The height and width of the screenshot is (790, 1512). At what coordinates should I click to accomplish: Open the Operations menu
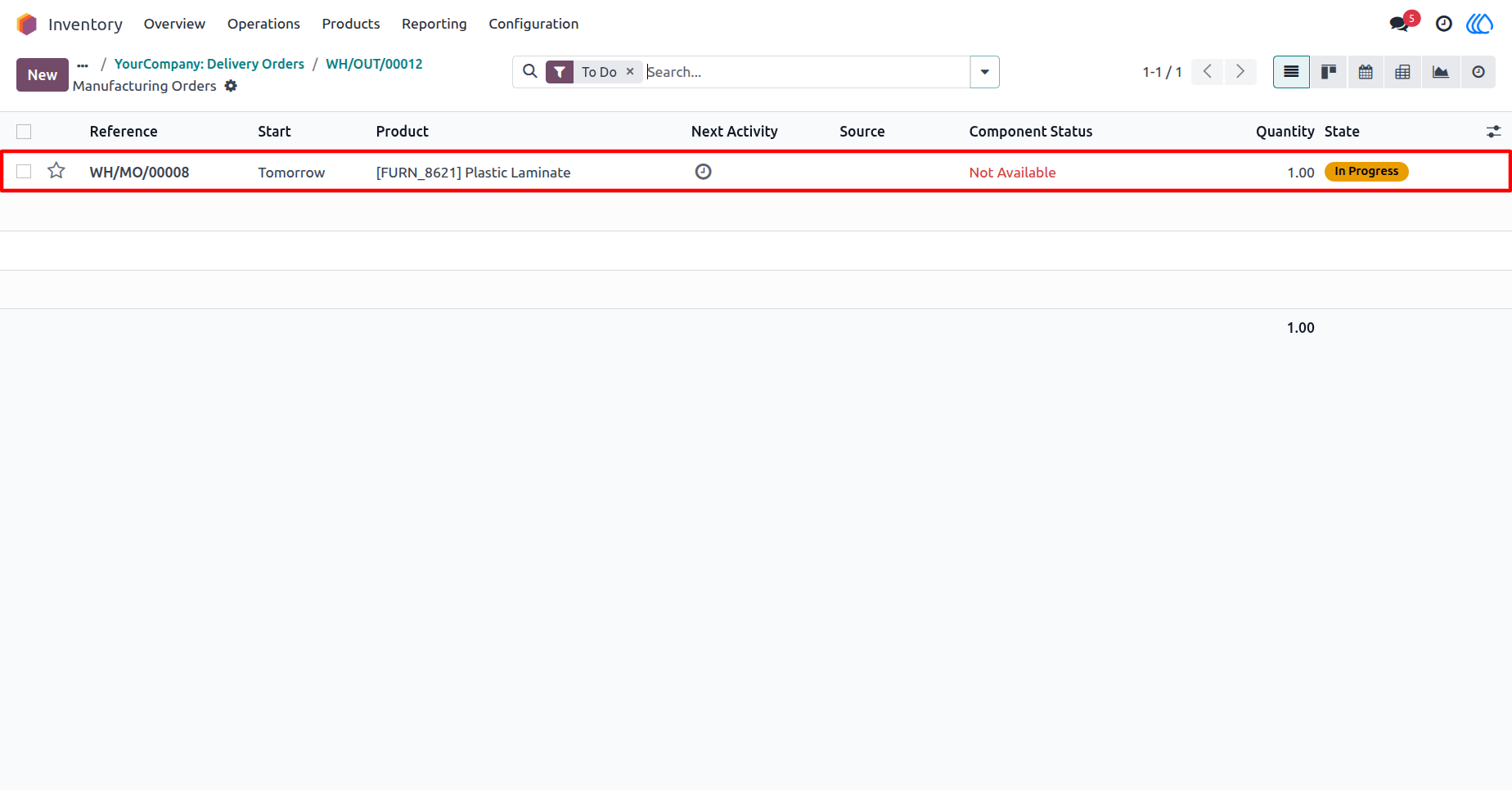[263, 24]
